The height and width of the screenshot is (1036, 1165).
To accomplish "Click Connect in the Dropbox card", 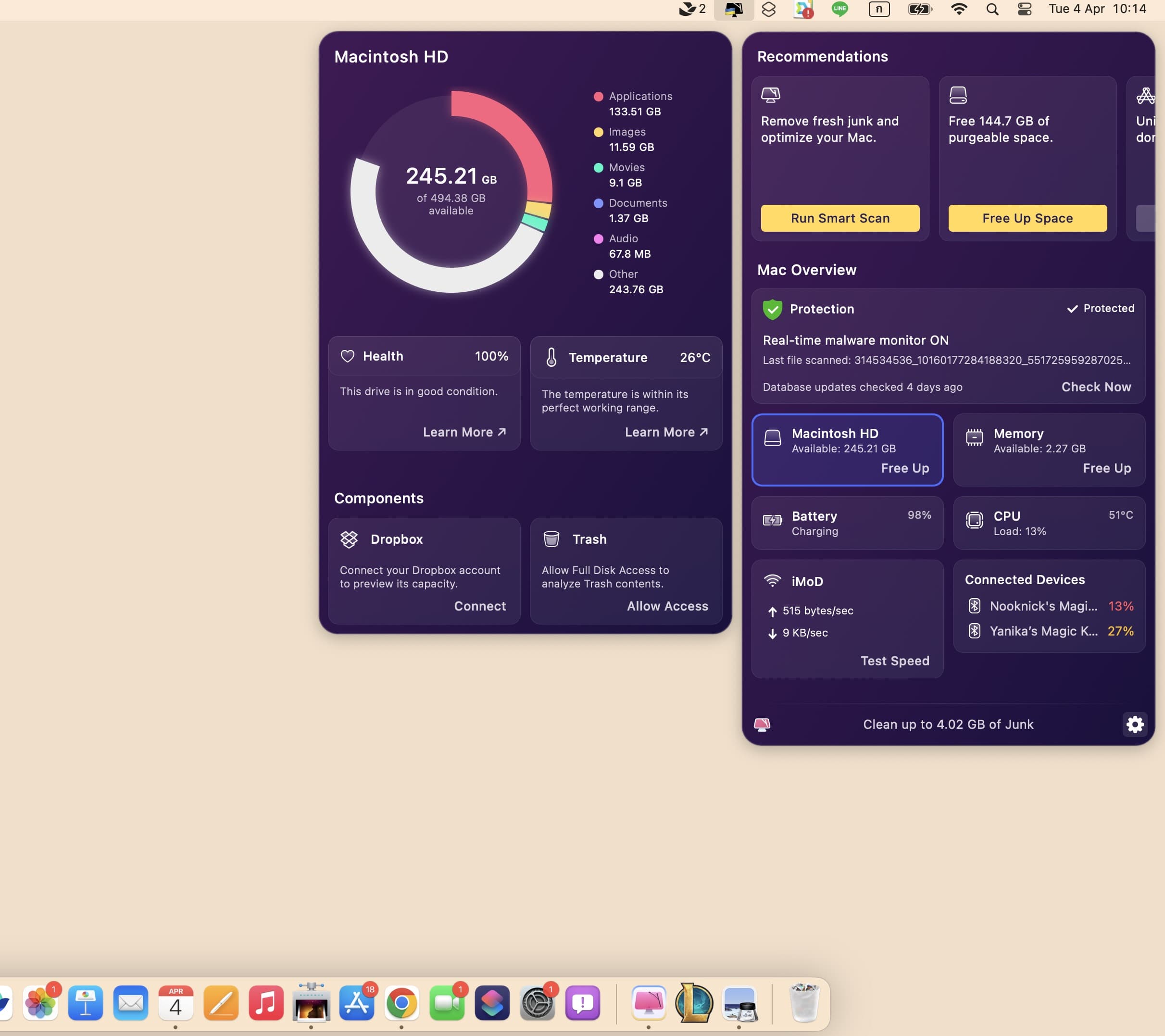I will [x=479, y=606].
